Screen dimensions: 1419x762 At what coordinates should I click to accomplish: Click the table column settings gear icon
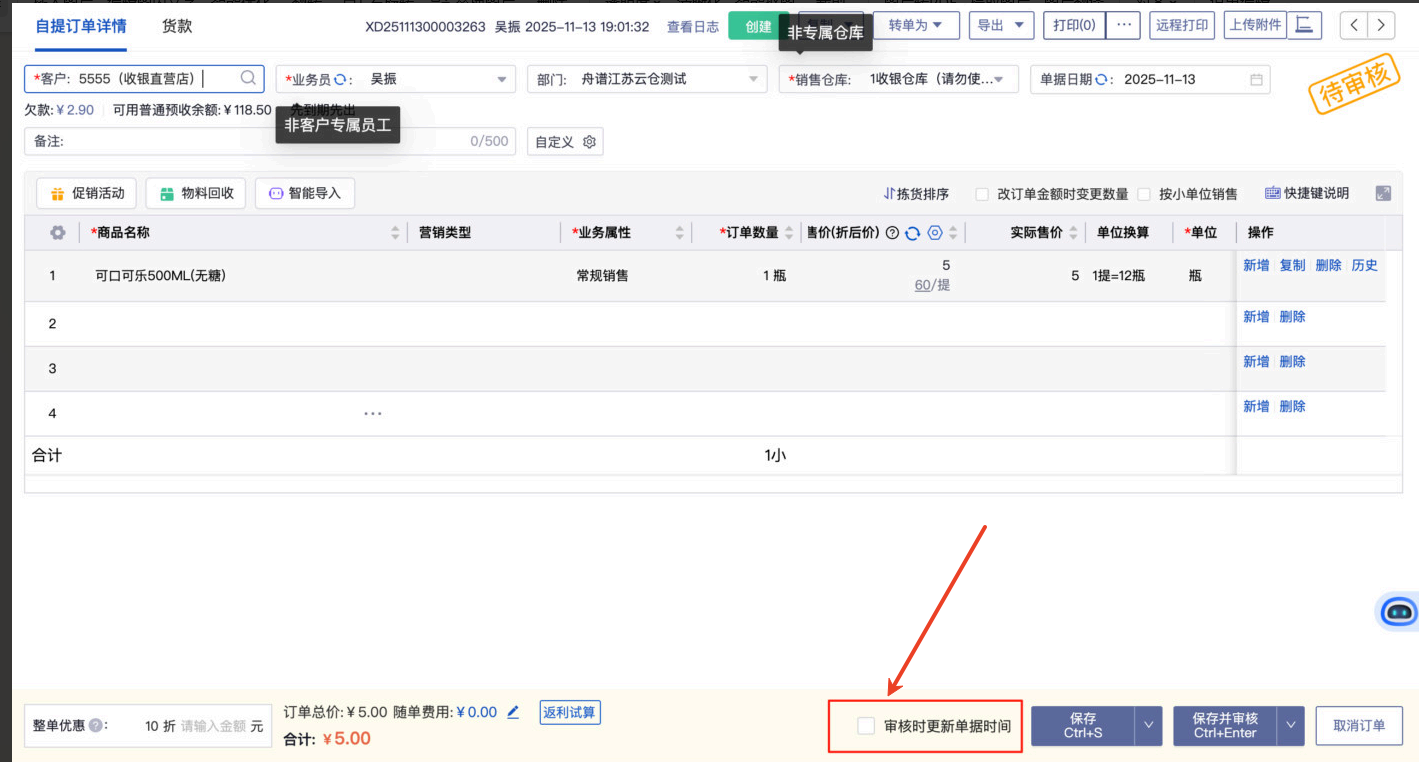click(x=58, y=233)
